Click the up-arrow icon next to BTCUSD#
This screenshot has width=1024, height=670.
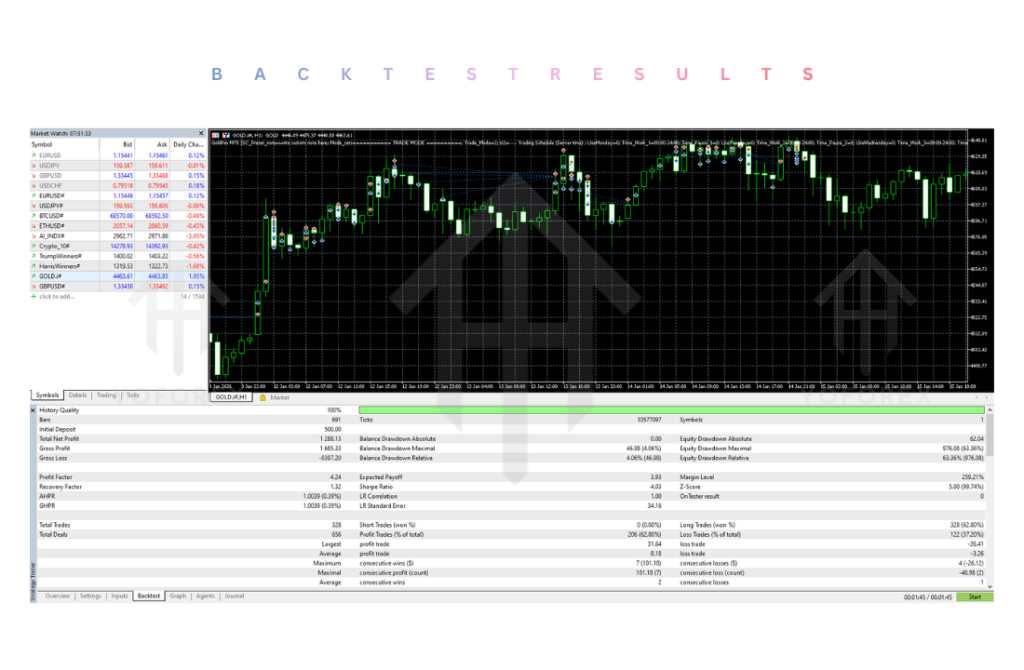tap(34, 216)
